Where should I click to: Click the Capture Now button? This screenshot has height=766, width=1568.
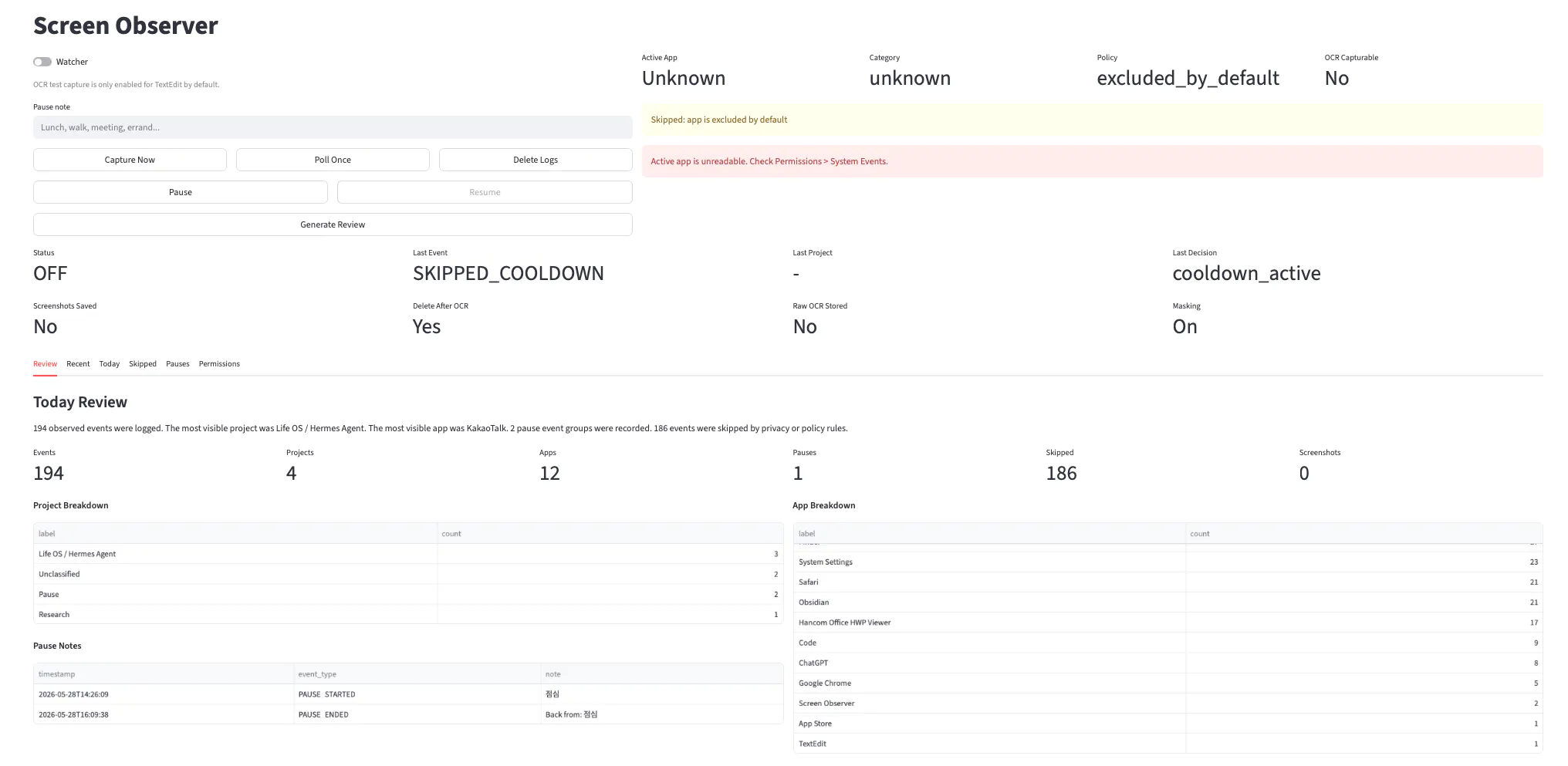[130, 160]
